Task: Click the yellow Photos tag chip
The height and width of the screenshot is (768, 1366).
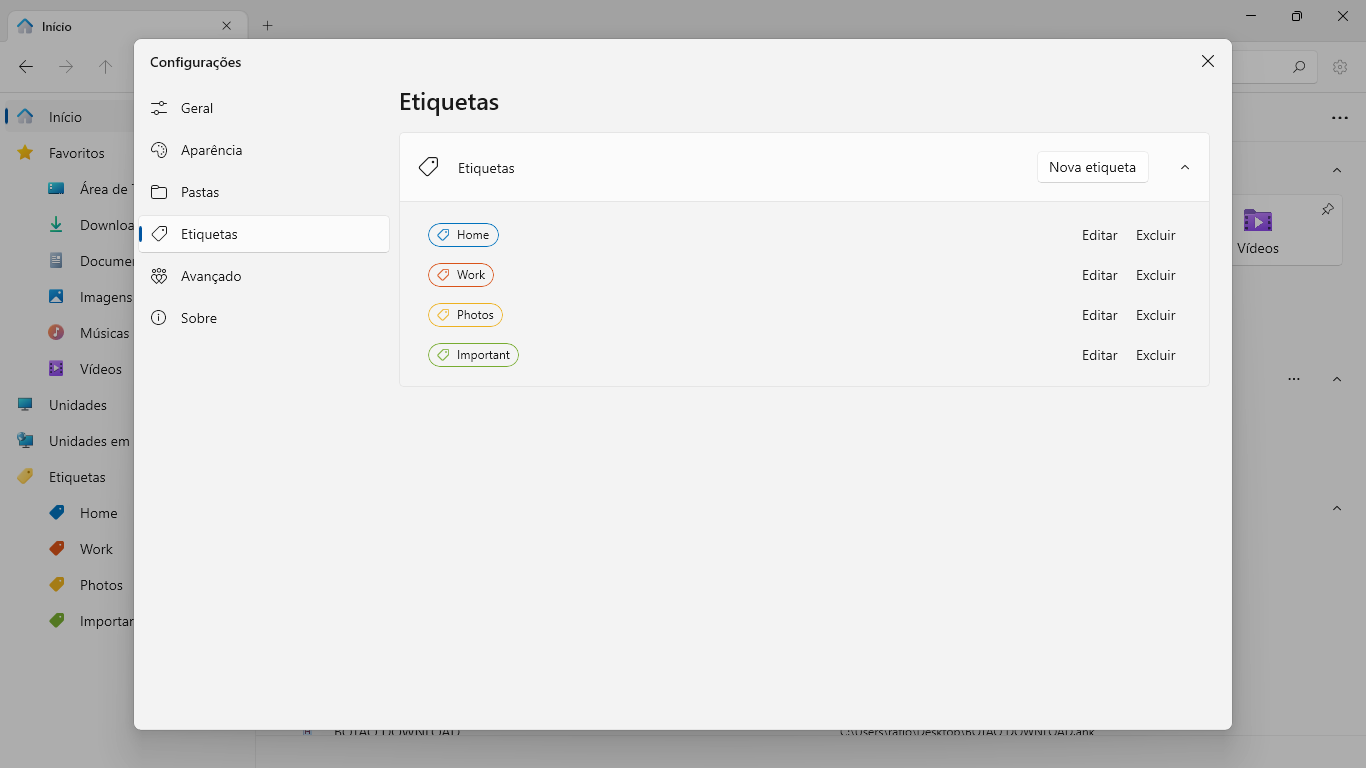Action: tap(465, 315)
